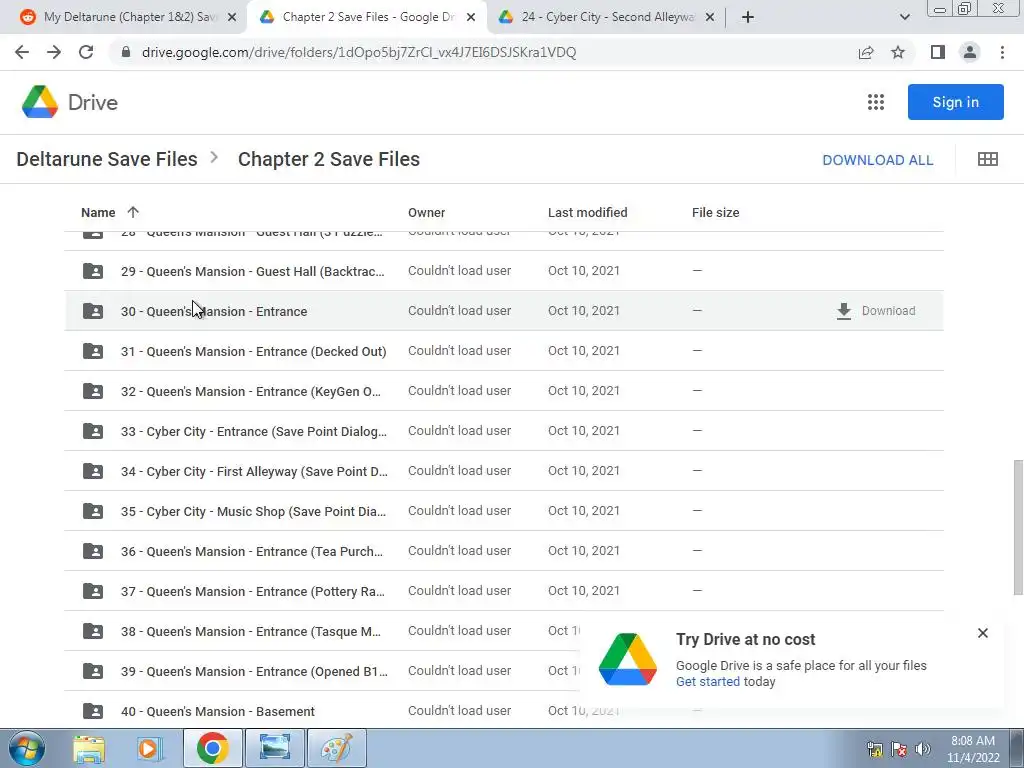Click folder icon of 33 Cyber City Entrance
This screenshot has width=1024, height=768.
pos(93,431)
